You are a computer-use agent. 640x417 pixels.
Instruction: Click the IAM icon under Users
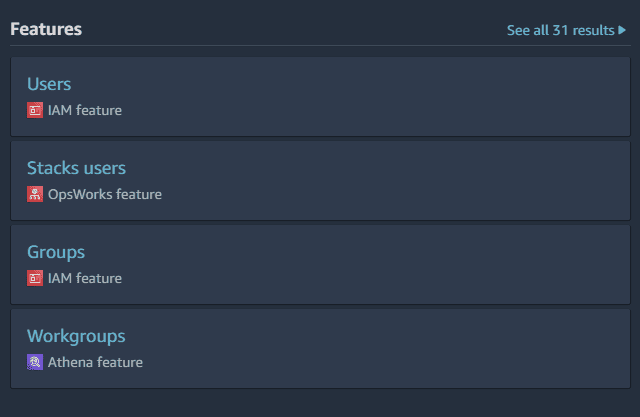(35, 110)
